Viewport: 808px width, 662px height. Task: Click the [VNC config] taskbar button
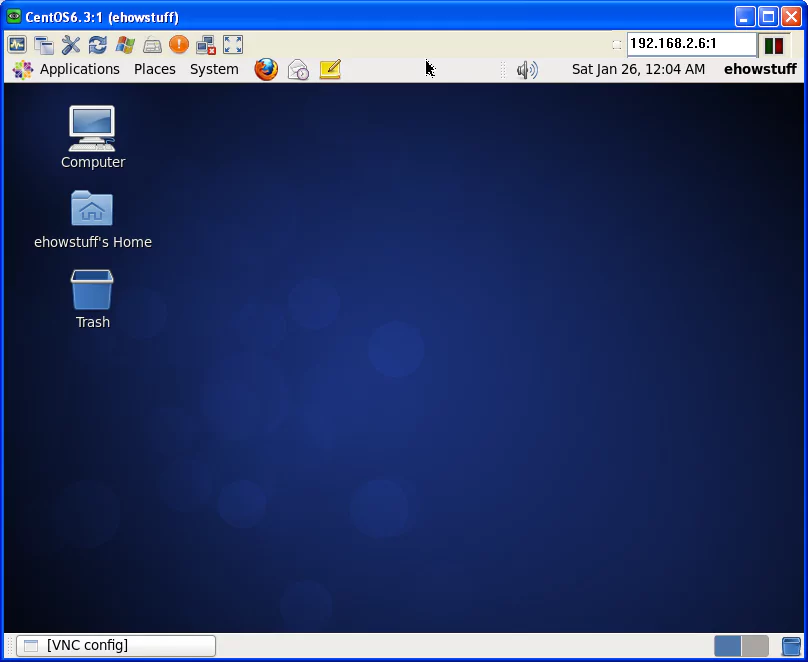click(116, 646)
